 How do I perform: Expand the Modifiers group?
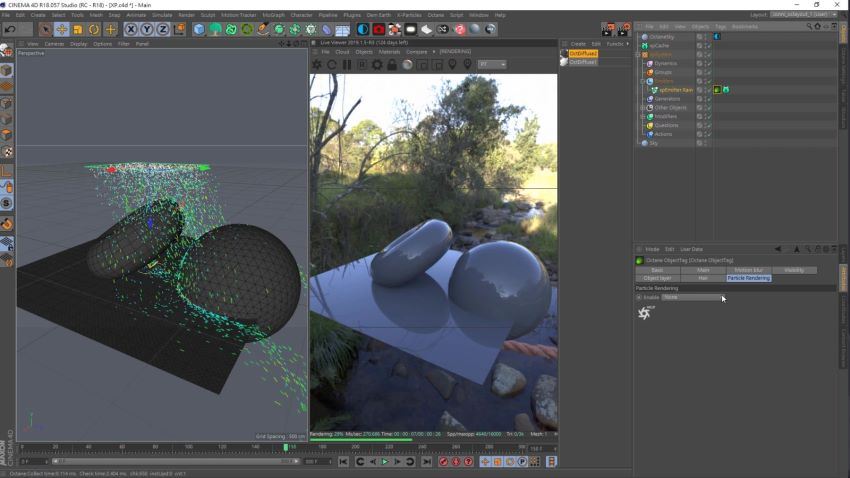[x=643, y=117]
